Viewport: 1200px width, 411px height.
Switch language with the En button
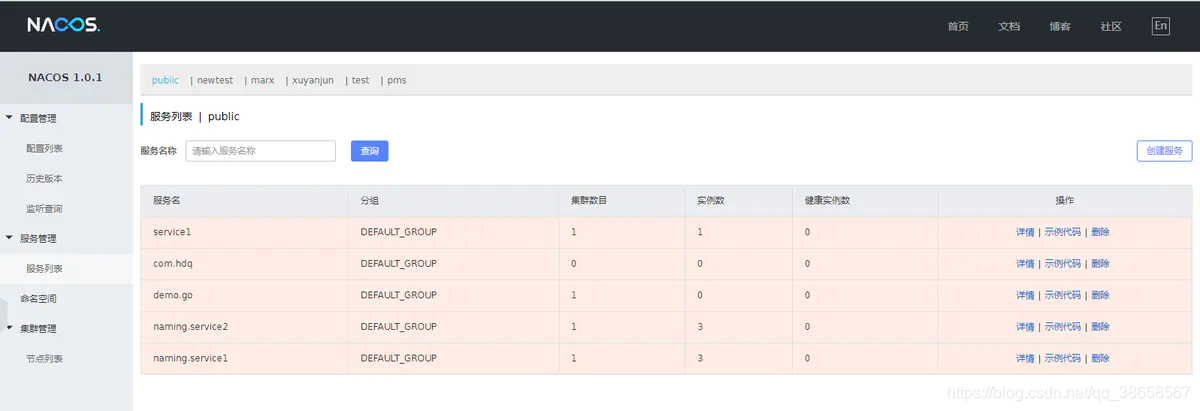[1160, 26]
